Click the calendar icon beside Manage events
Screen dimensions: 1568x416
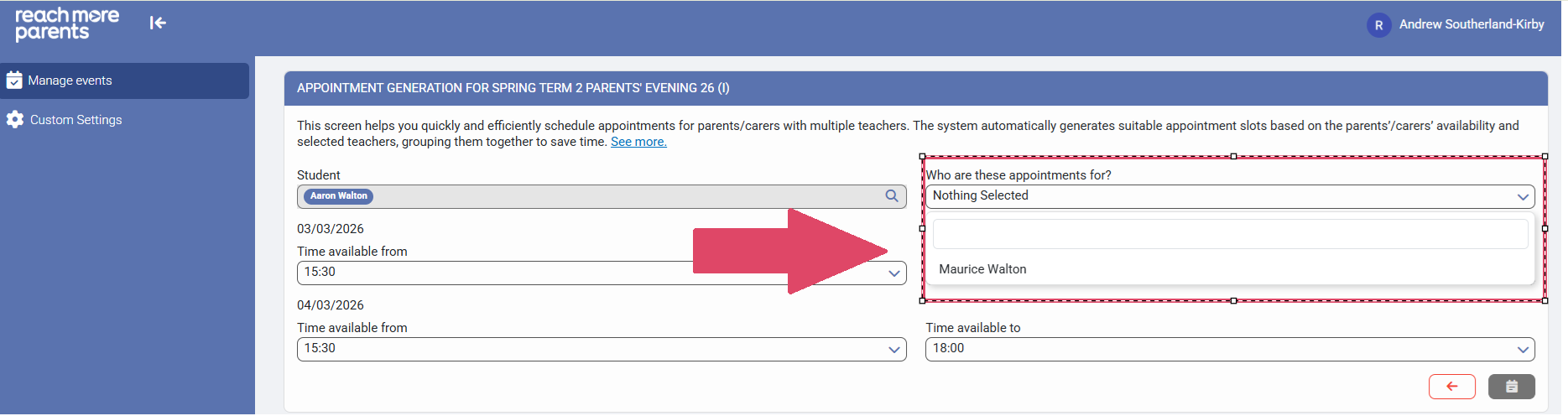coord(14,81)
